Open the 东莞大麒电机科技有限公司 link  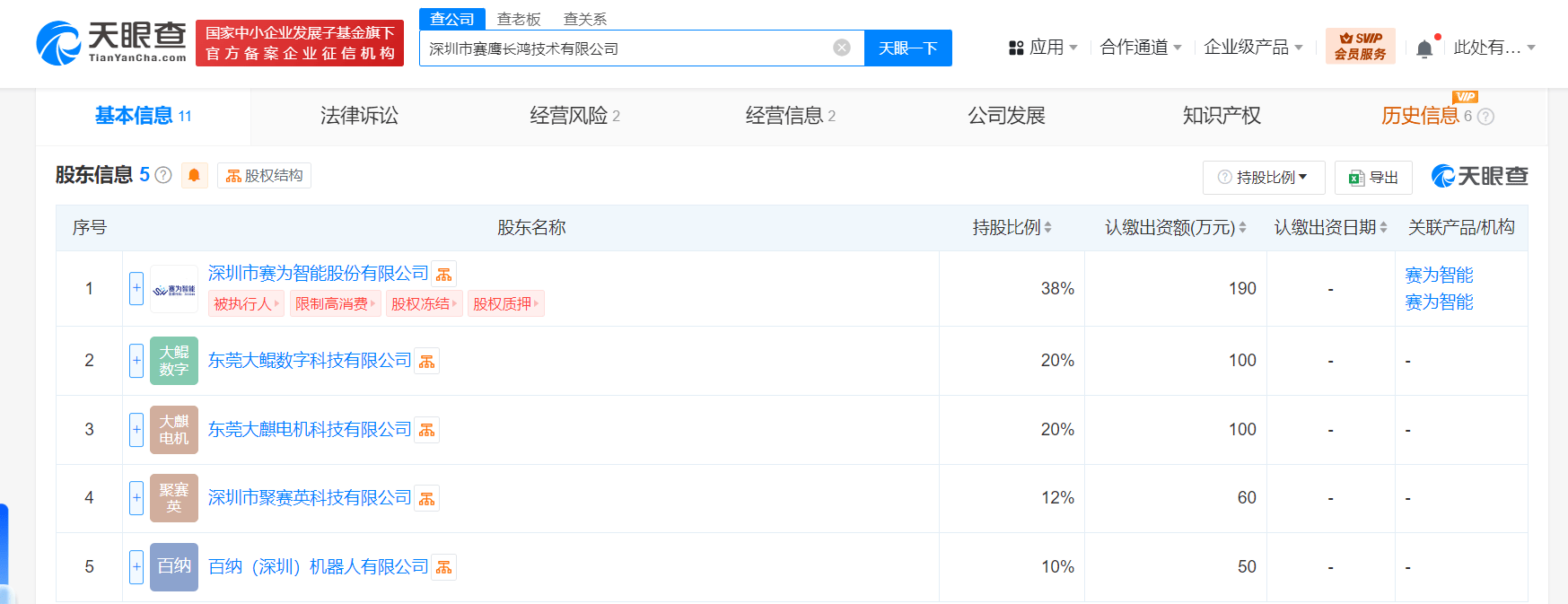(x=310, y=429)
